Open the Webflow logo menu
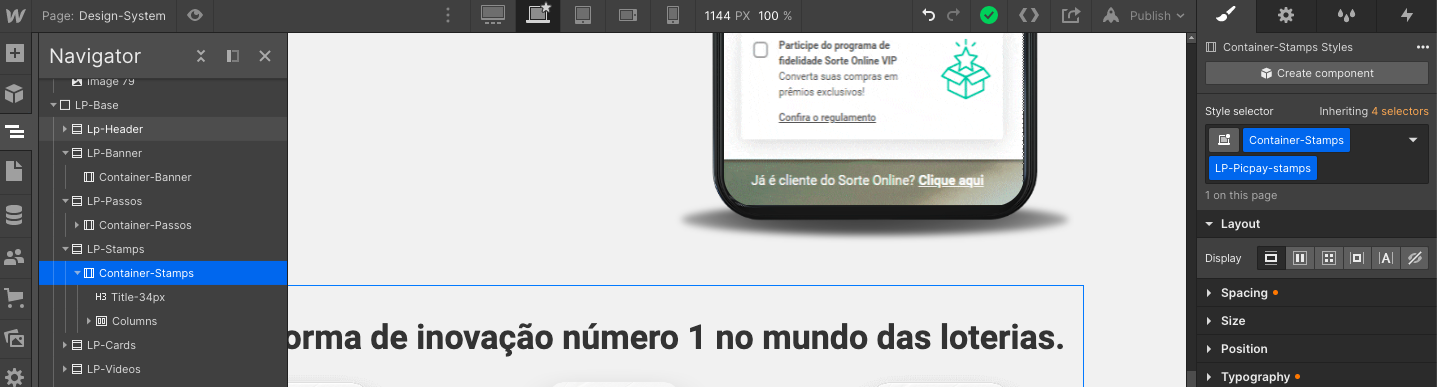This screenshot has width=1437, height=387. (14, 15)
